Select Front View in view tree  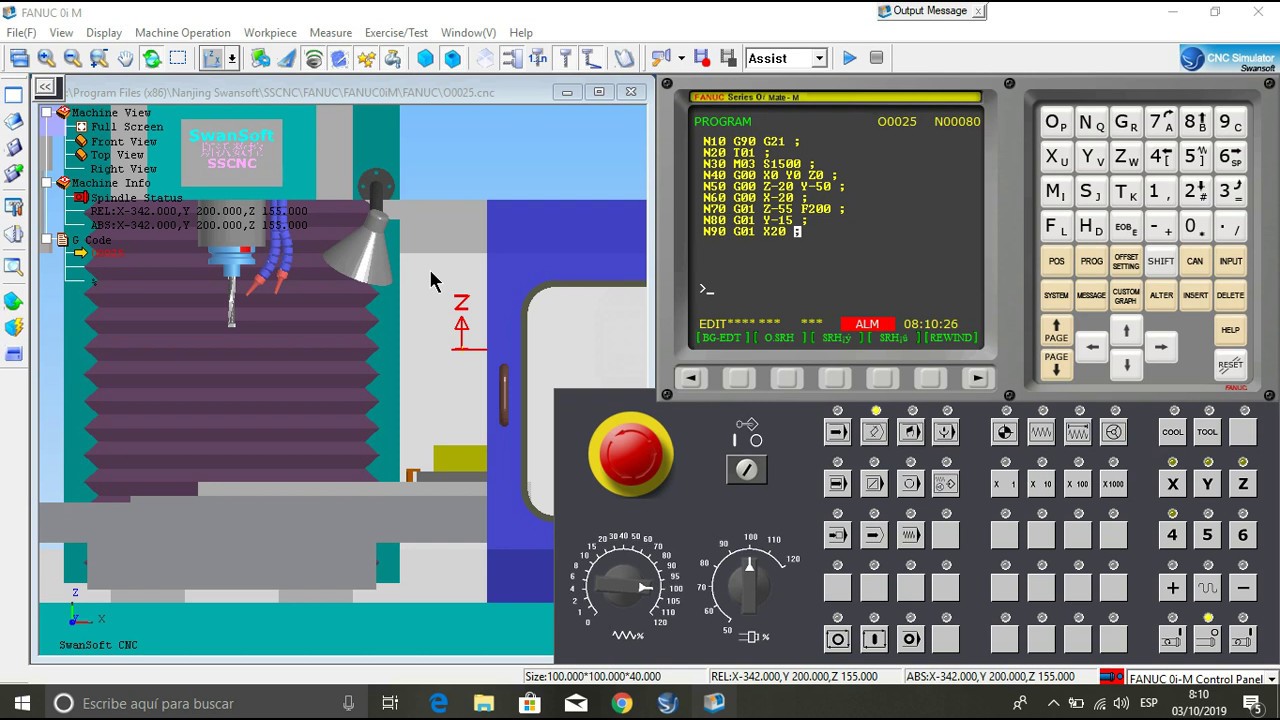(124, 141)
